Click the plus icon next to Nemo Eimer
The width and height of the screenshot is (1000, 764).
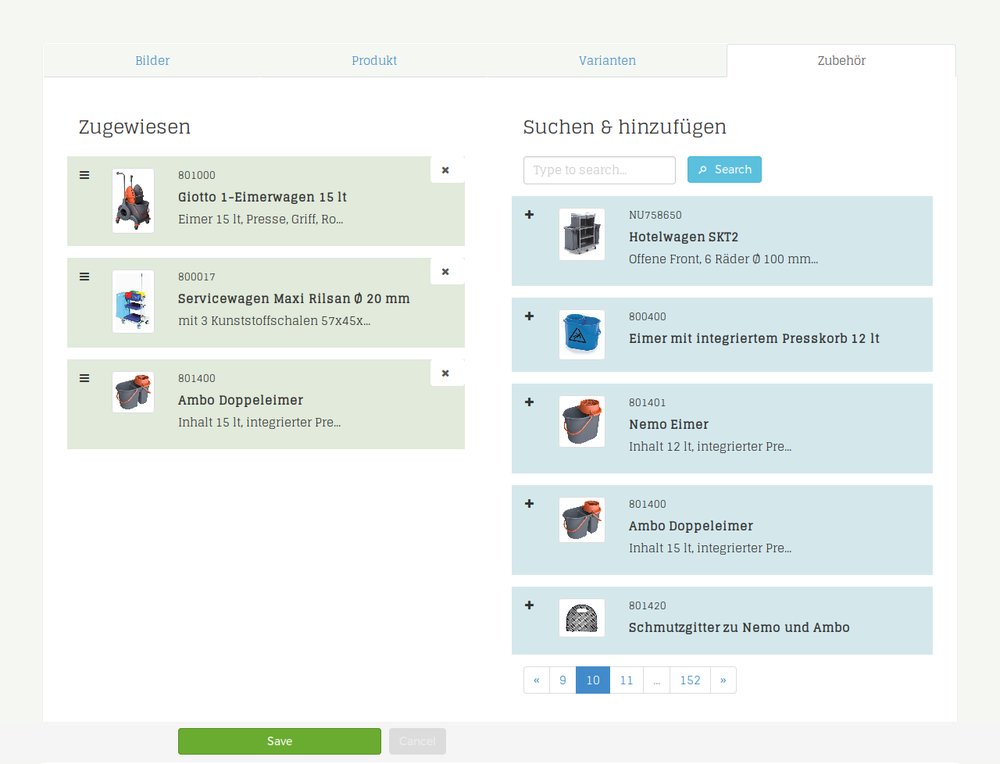click(529, 402)
